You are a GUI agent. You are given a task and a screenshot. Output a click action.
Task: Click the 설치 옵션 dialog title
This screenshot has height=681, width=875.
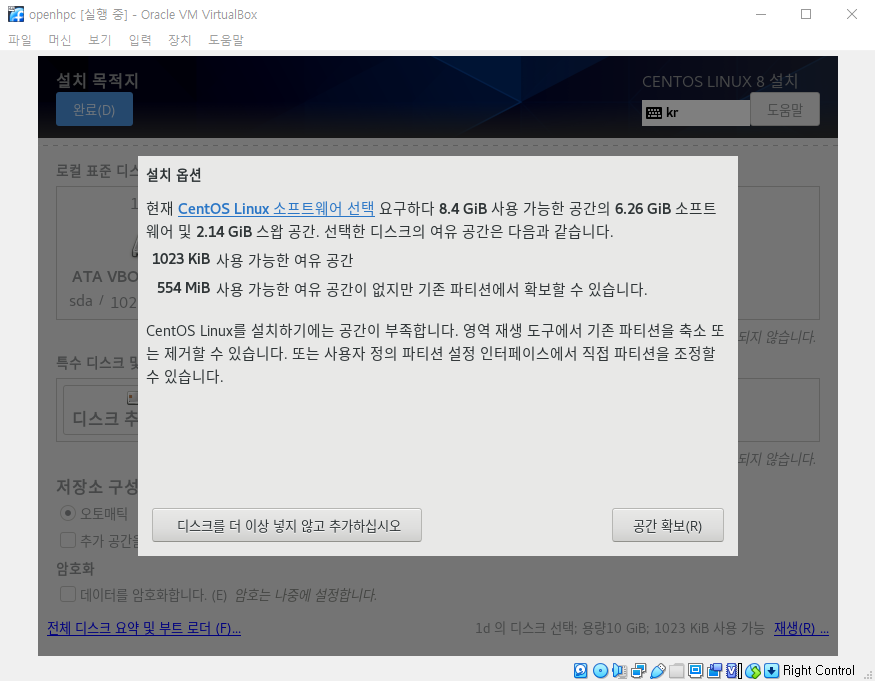[x=174, y=175]
